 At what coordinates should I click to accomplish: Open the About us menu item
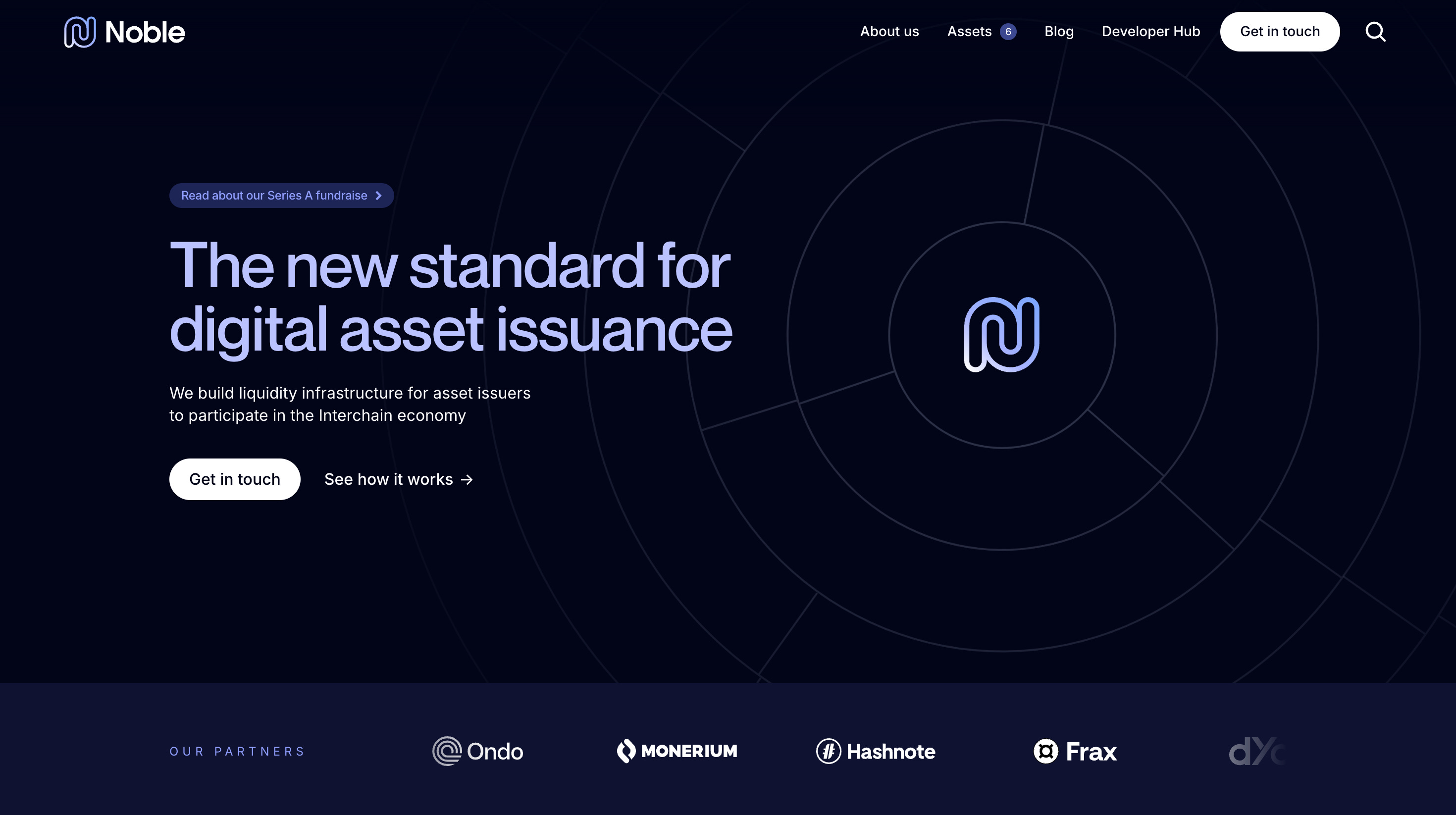coord(889,32)
